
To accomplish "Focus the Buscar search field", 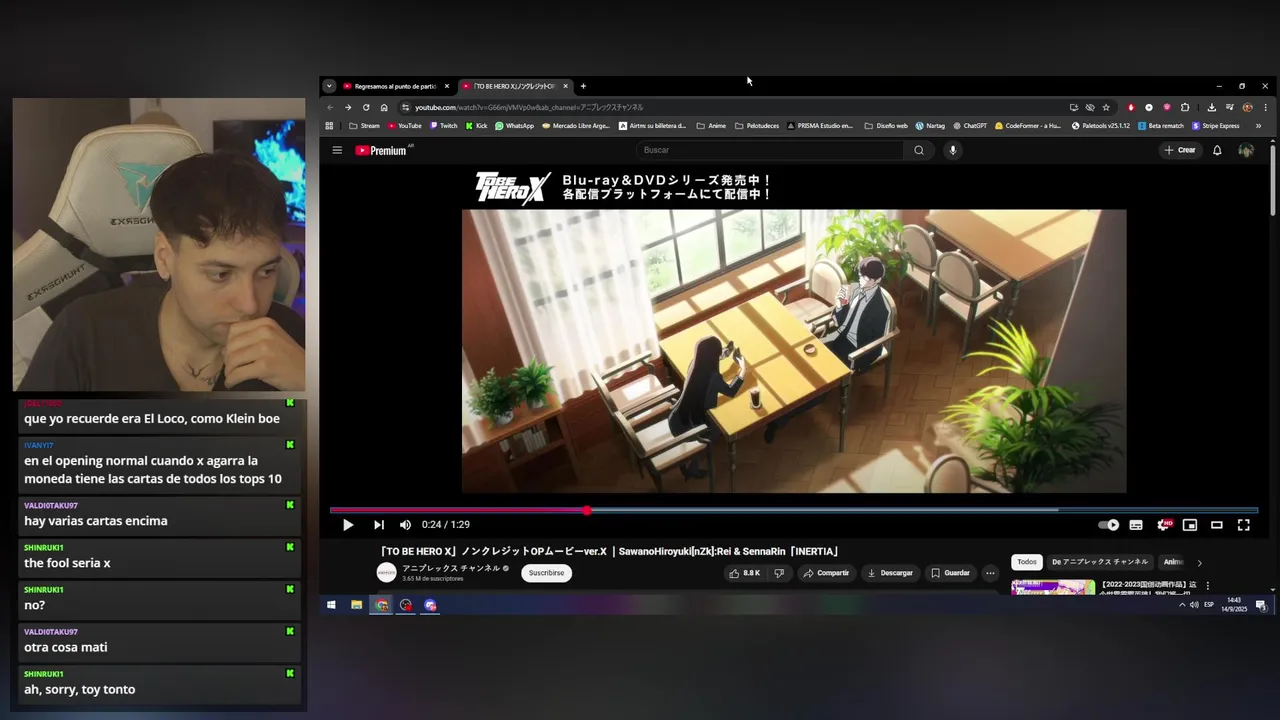I will coord(770,150).
